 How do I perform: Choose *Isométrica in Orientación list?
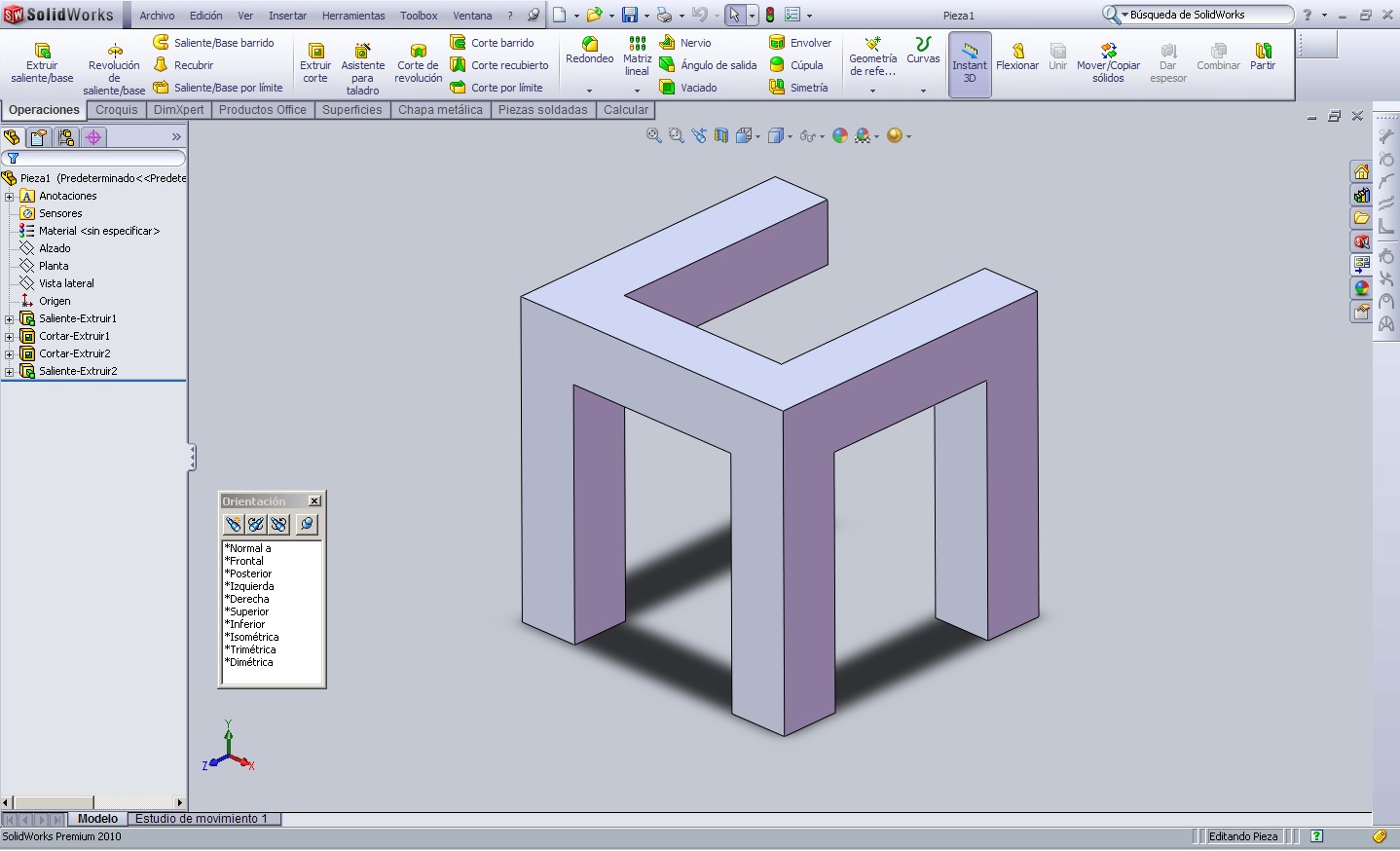pos(252,637)
